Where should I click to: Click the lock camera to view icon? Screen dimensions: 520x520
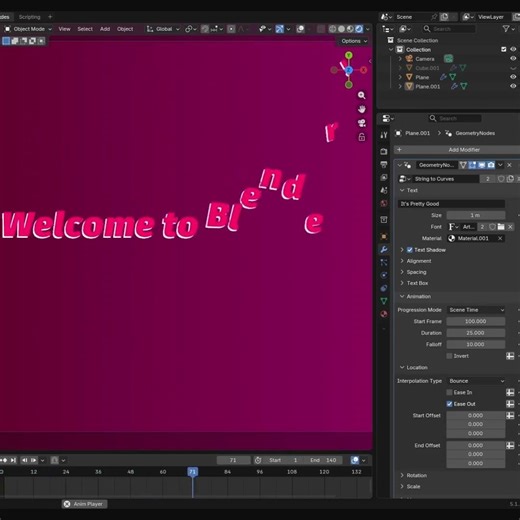click(x=361, y=137)
